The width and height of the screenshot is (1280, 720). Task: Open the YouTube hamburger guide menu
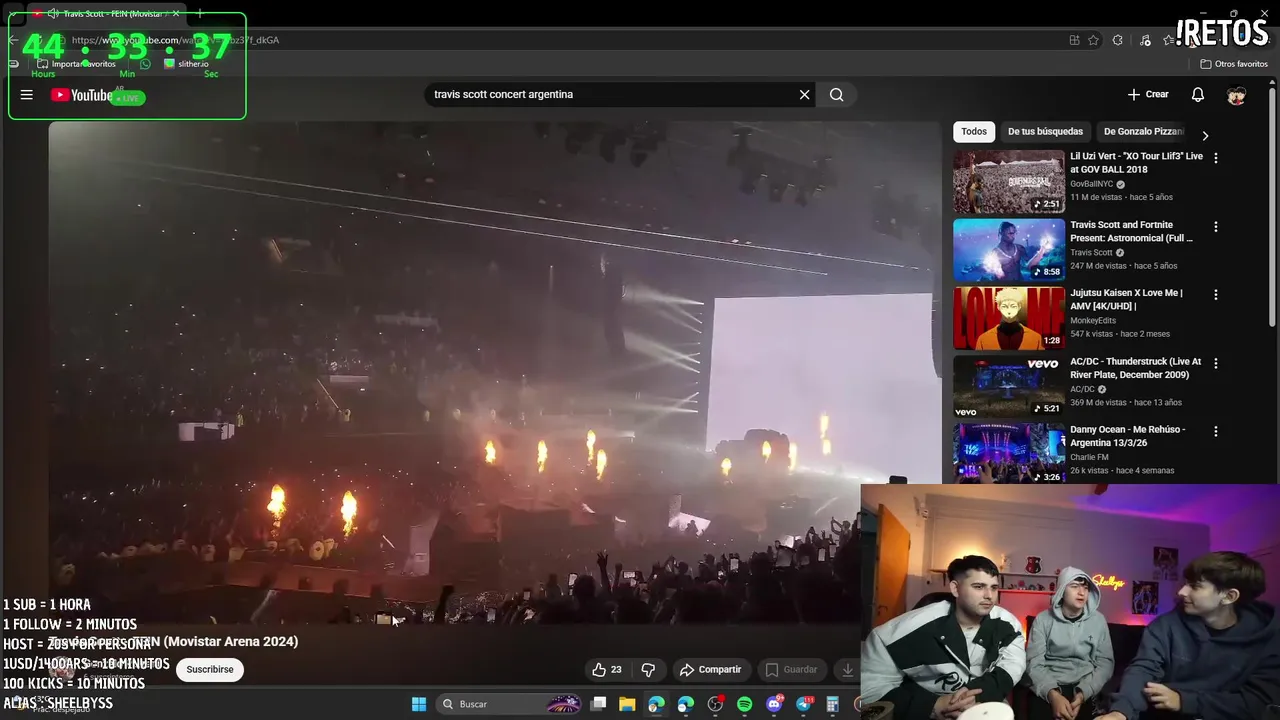(27, 95)
